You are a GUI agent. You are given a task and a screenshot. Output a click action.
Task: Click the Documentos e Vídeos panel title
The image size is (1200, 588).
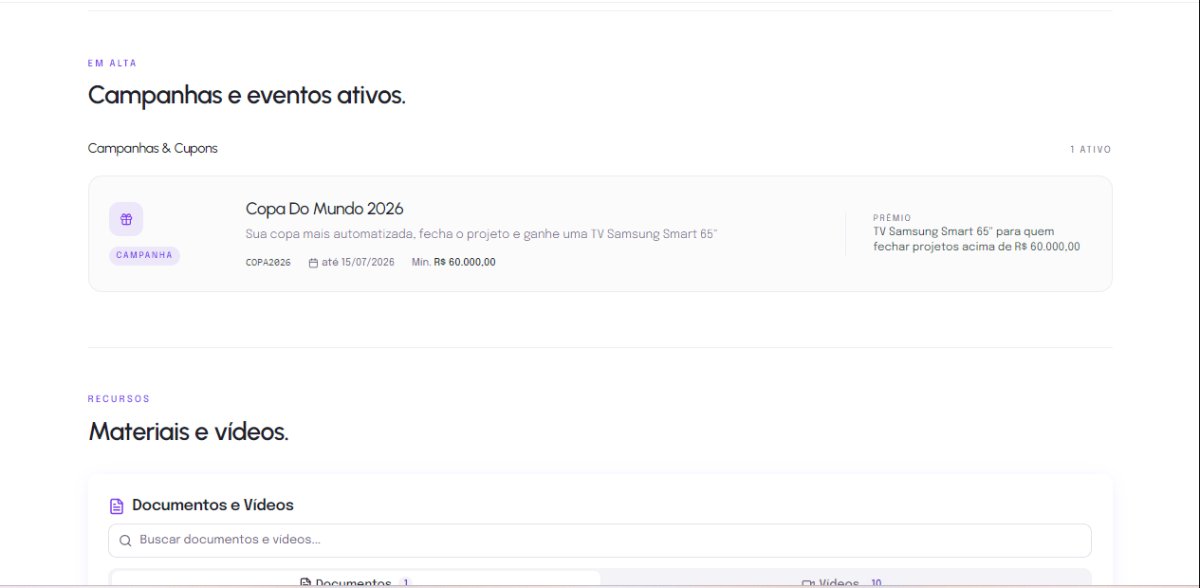213,505
